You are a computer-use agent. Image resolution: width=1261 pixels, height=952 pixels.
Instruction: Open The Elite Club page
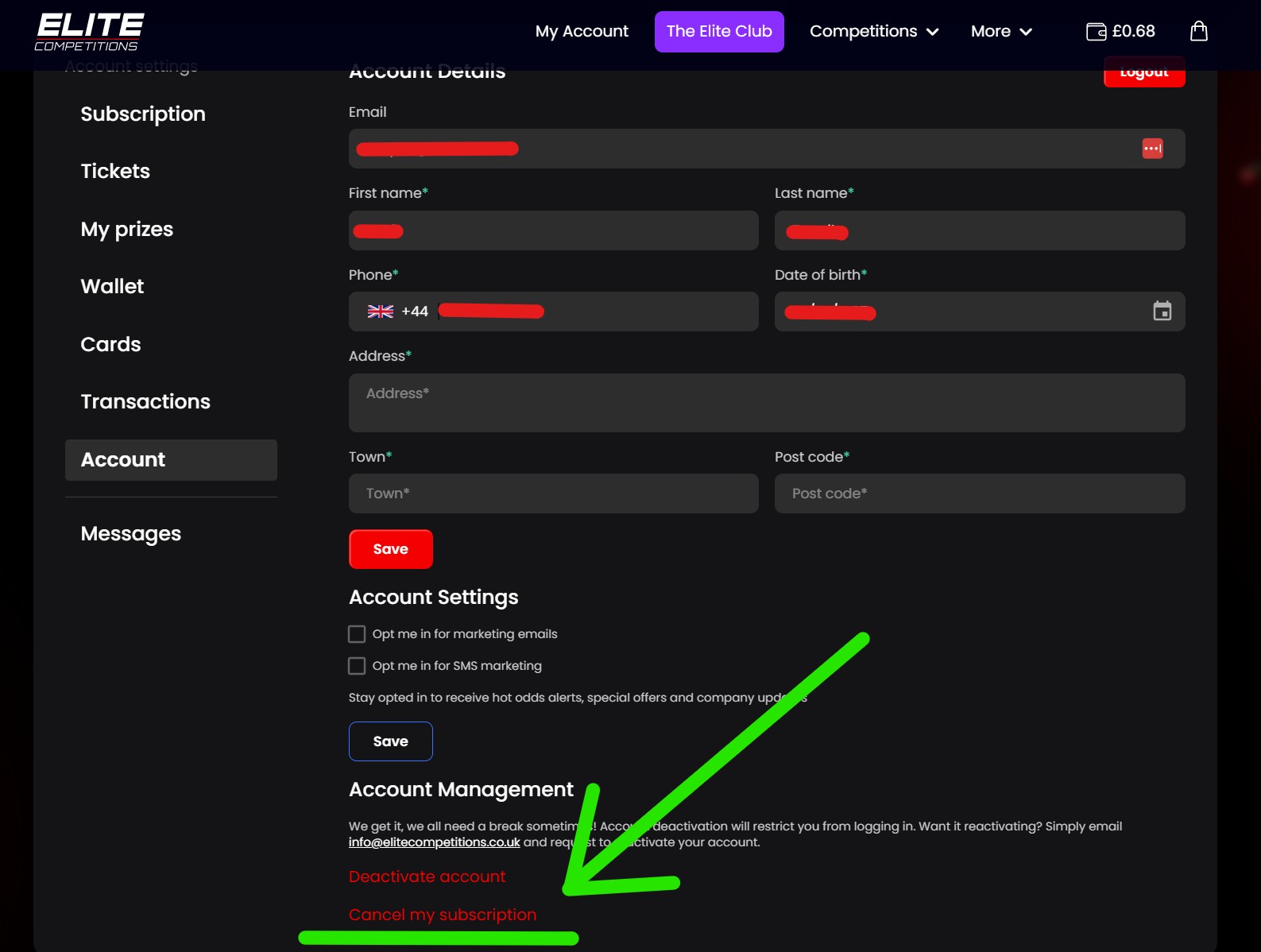(x=718, y=31)
